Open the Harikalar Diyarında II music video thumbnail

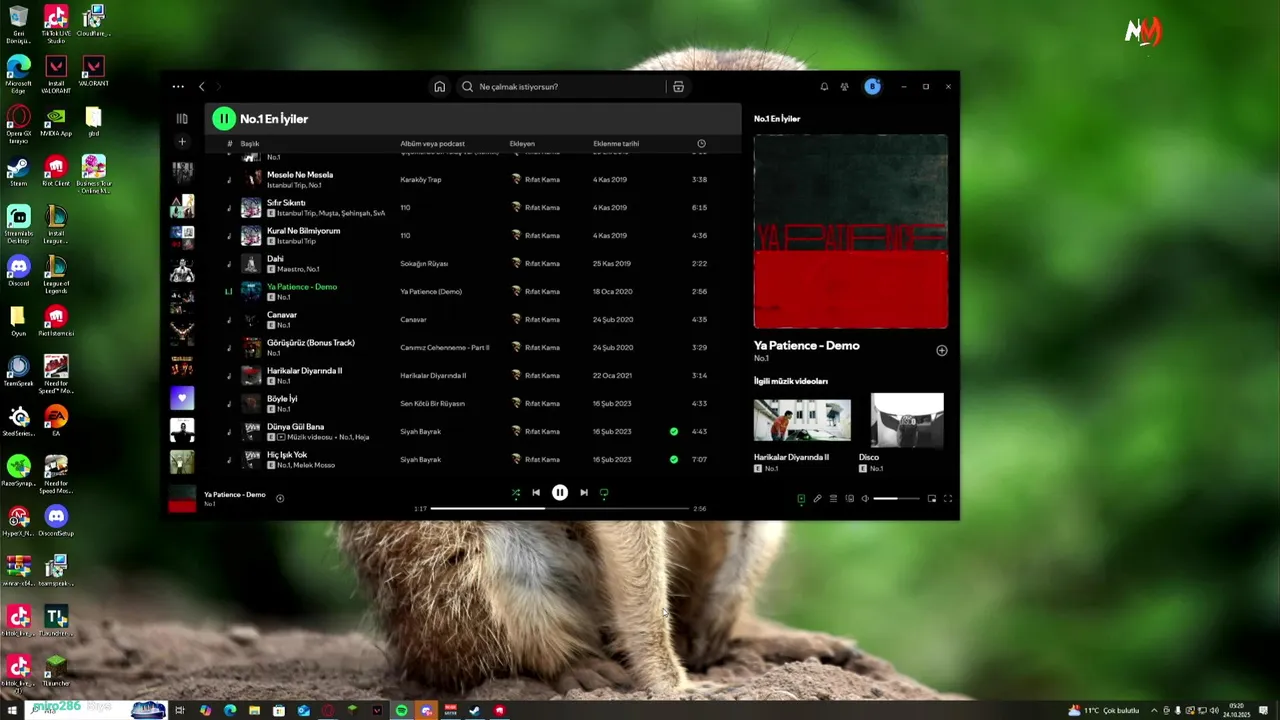click(802, 420)
